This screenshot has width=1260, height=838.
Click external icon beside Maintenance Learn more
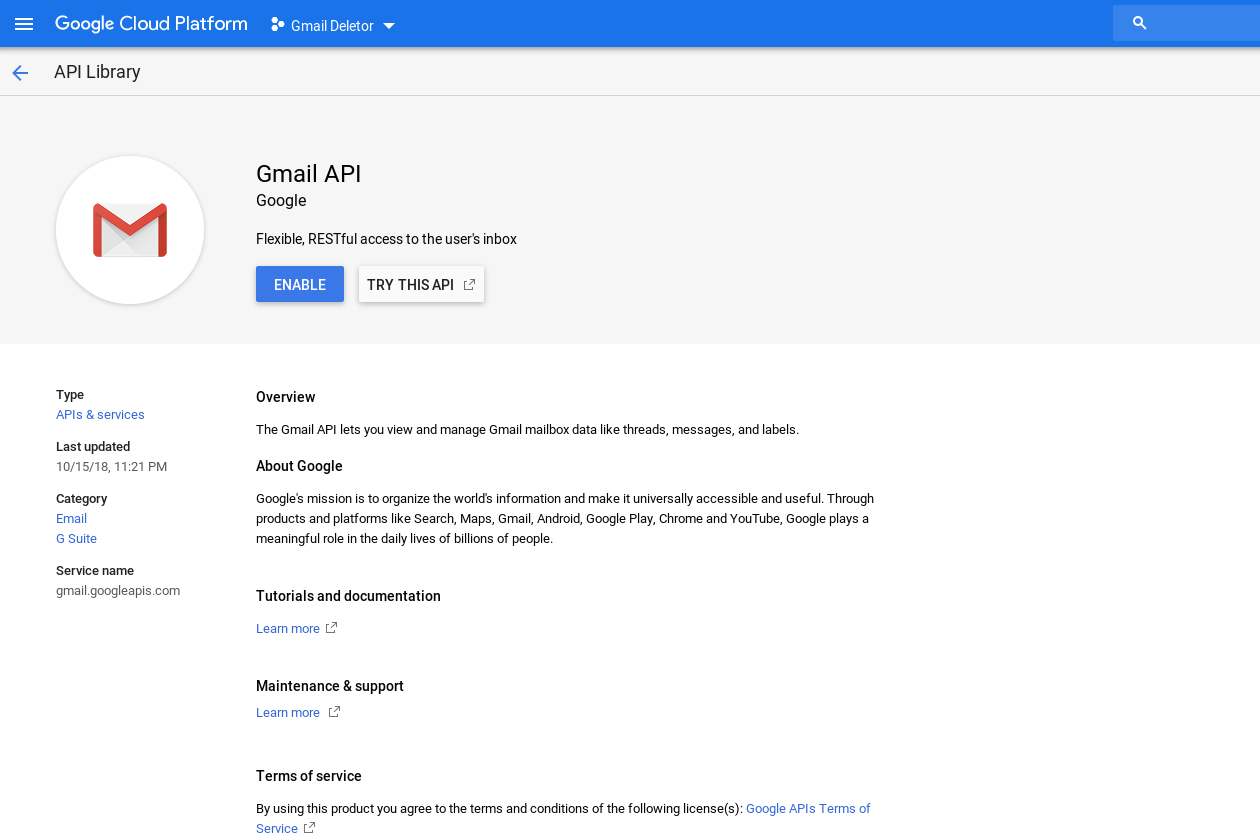334,712
